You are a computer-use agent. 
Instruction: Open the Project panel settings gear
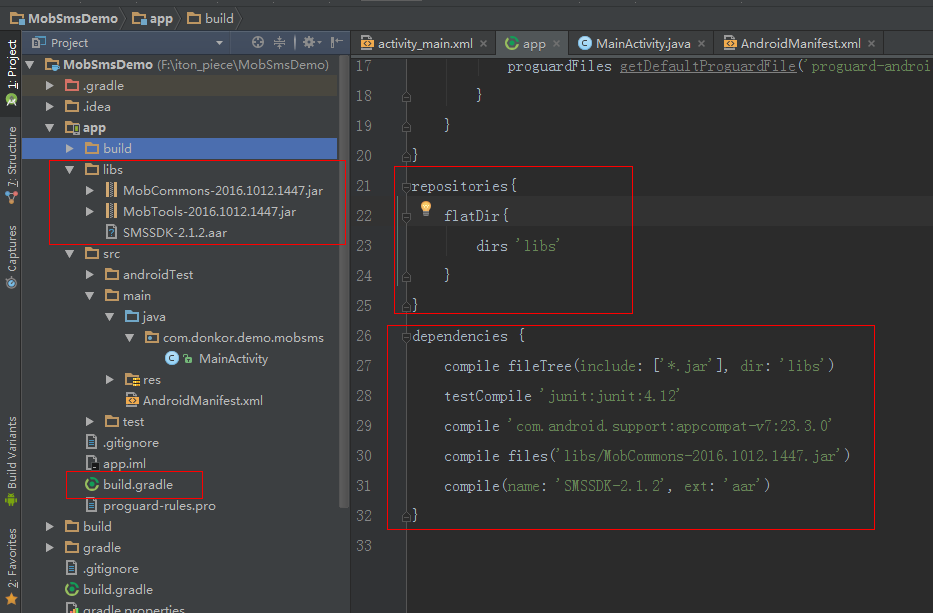309,42
